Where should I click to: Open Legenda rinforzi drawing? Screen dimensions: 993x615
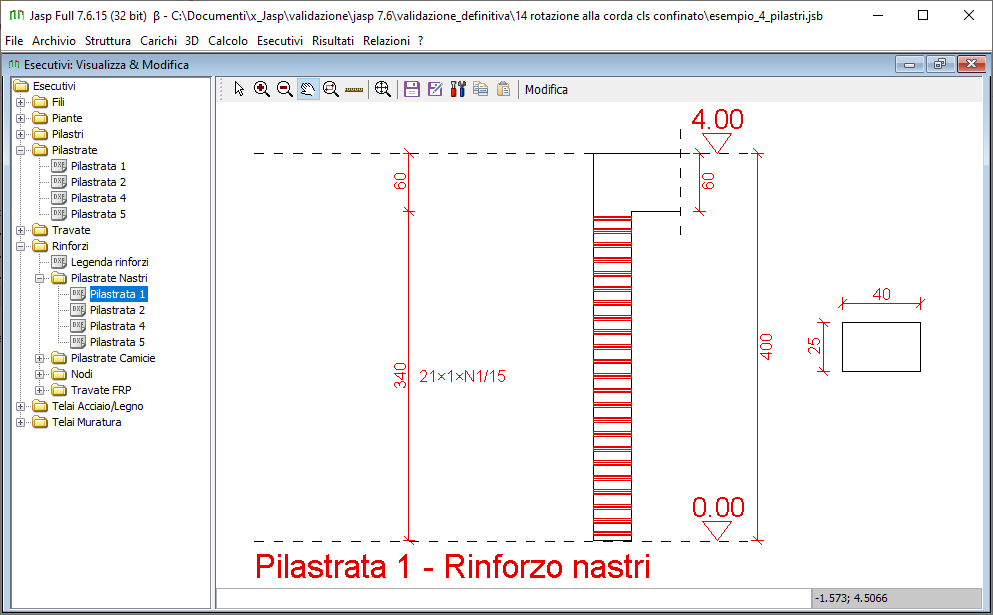tap(110, 262)
